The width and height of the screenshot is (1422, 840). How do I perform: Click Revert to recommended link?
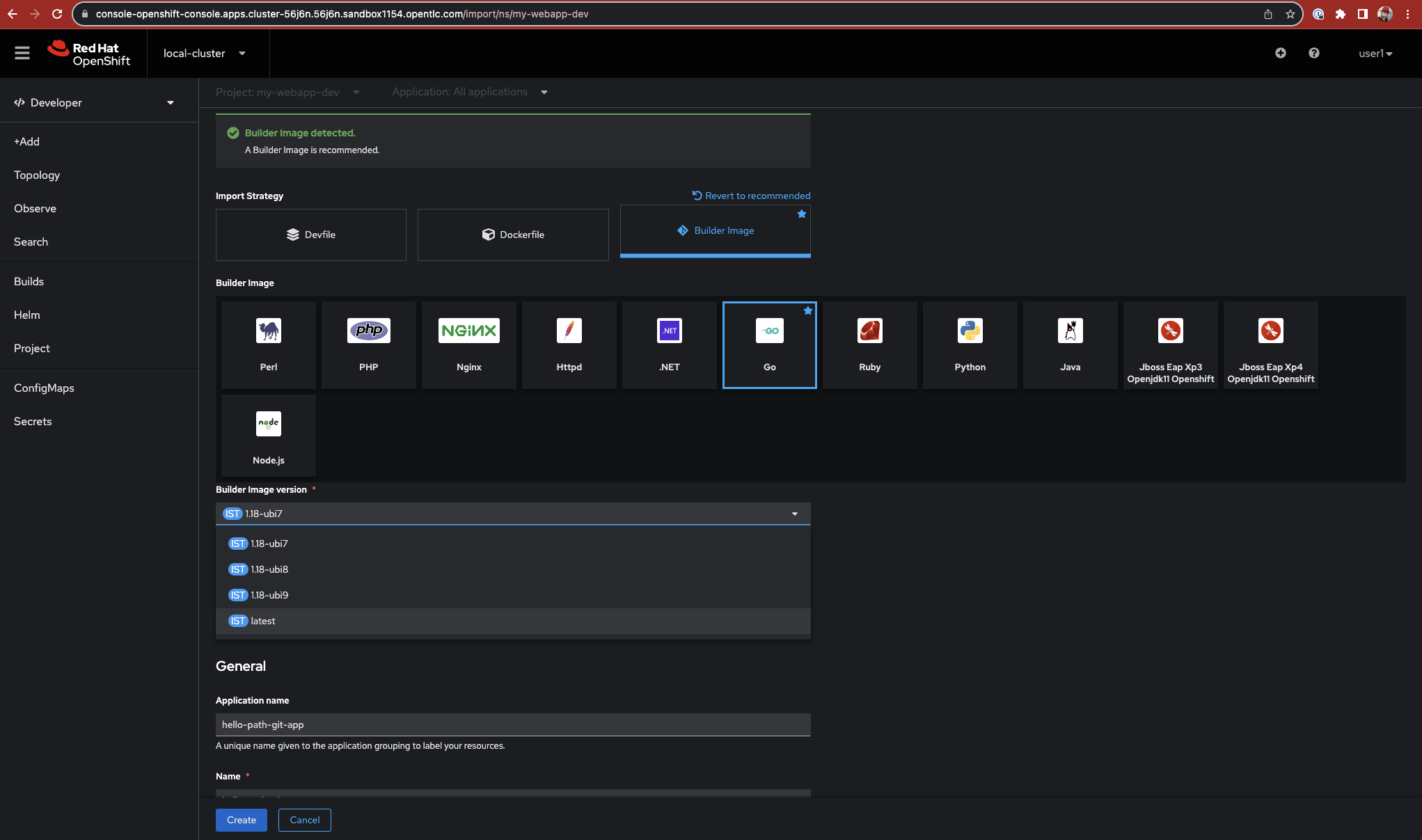coord(751,196)
